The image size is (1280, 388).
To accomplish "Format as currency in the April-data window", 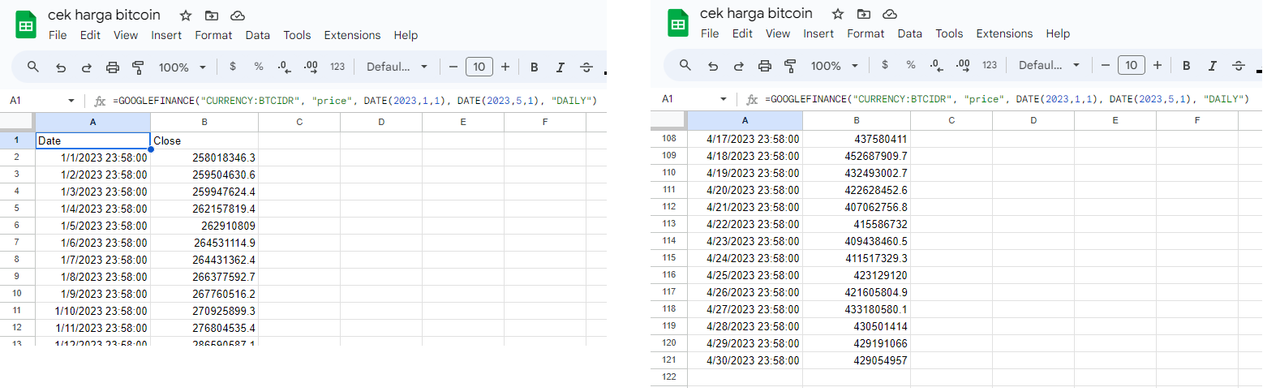I will tap(885, 65).
